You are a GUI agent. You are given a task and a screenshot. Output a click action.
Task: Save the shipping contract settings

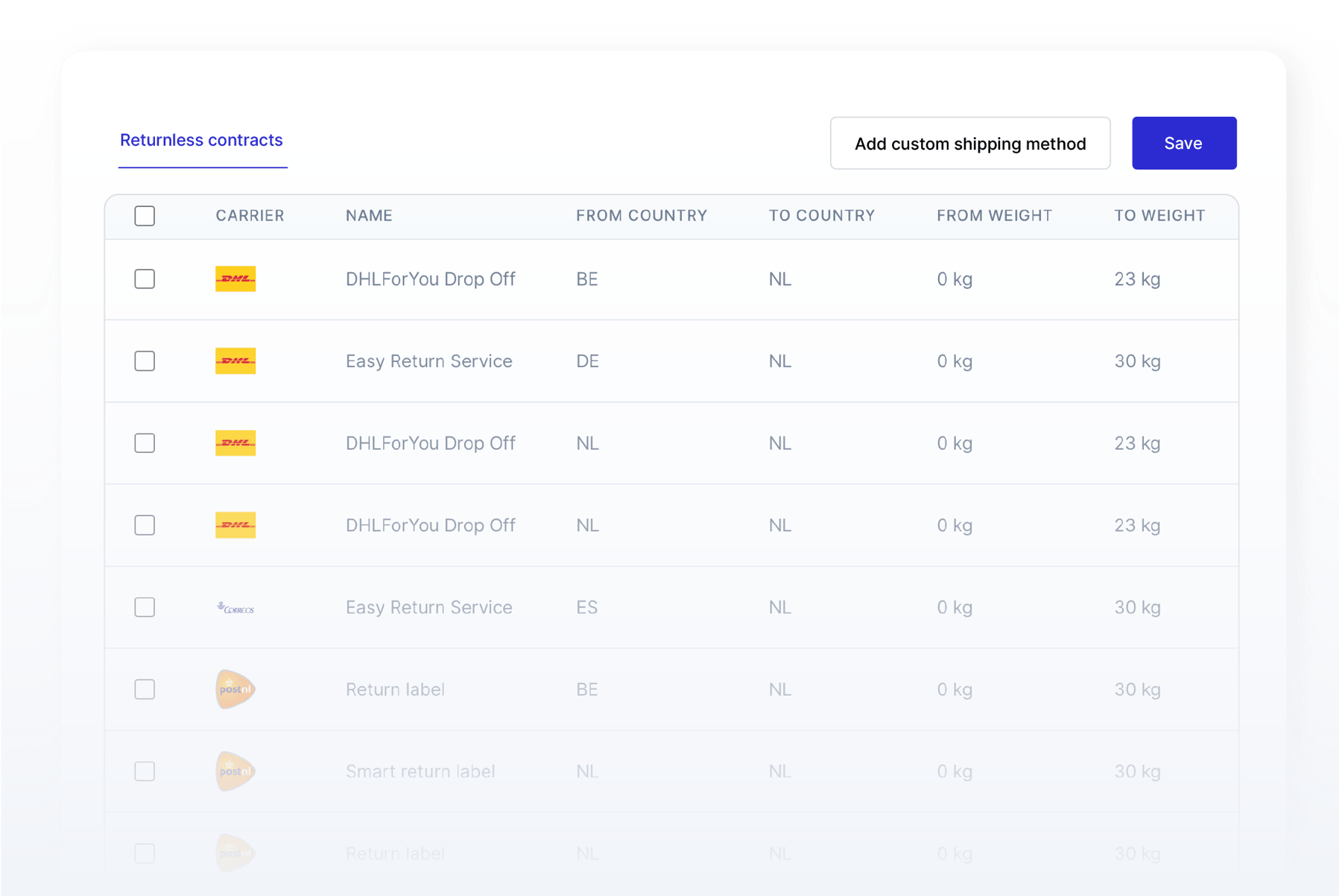pyautogui.click(x=1183, y=143)
